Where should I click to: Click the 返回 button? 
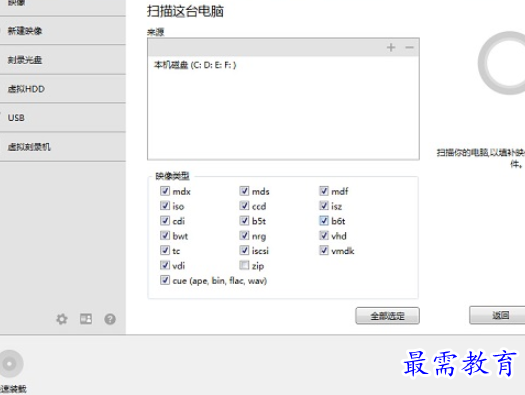click(x=498, y=315)
